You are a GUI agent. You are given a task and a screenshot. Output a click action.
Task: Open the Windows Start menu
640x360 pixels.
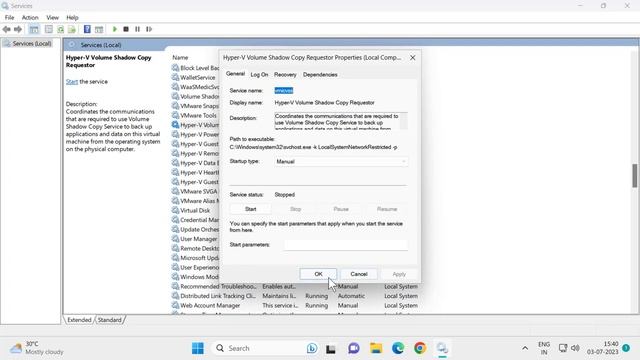coord(198,348)
